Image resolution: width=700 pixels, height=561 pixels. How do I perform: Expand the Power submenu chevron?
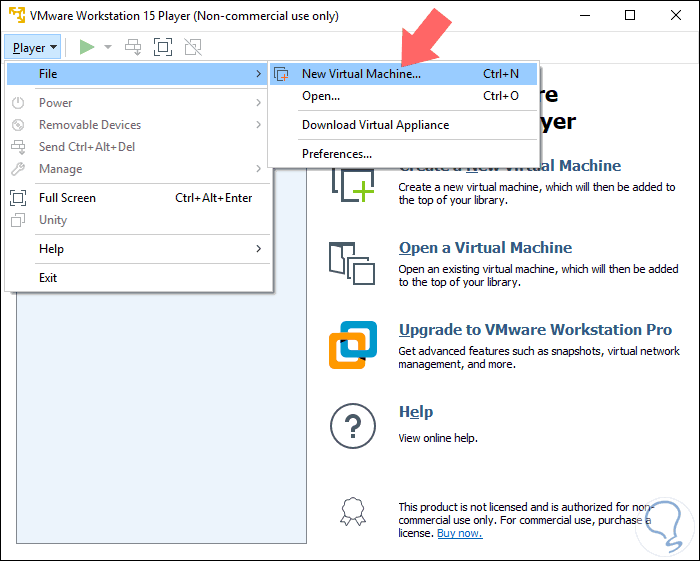tap(258, 103)
